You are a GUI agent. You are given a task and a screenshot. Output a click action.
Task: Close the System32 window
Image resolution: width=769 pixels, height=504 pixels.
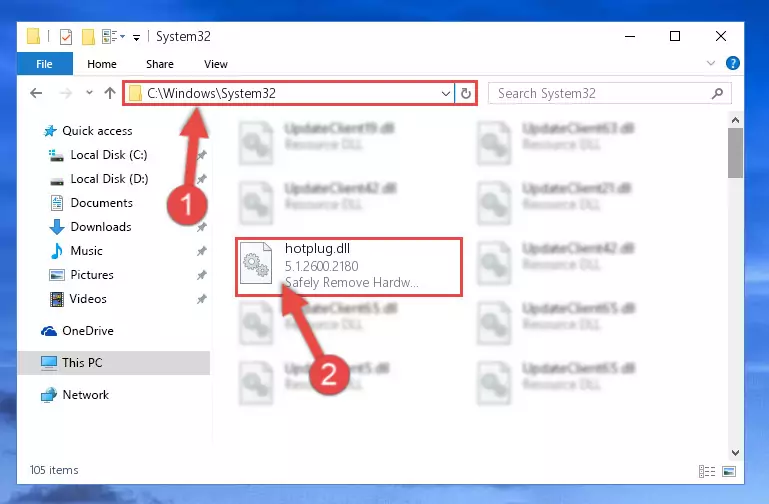[720, 36]
